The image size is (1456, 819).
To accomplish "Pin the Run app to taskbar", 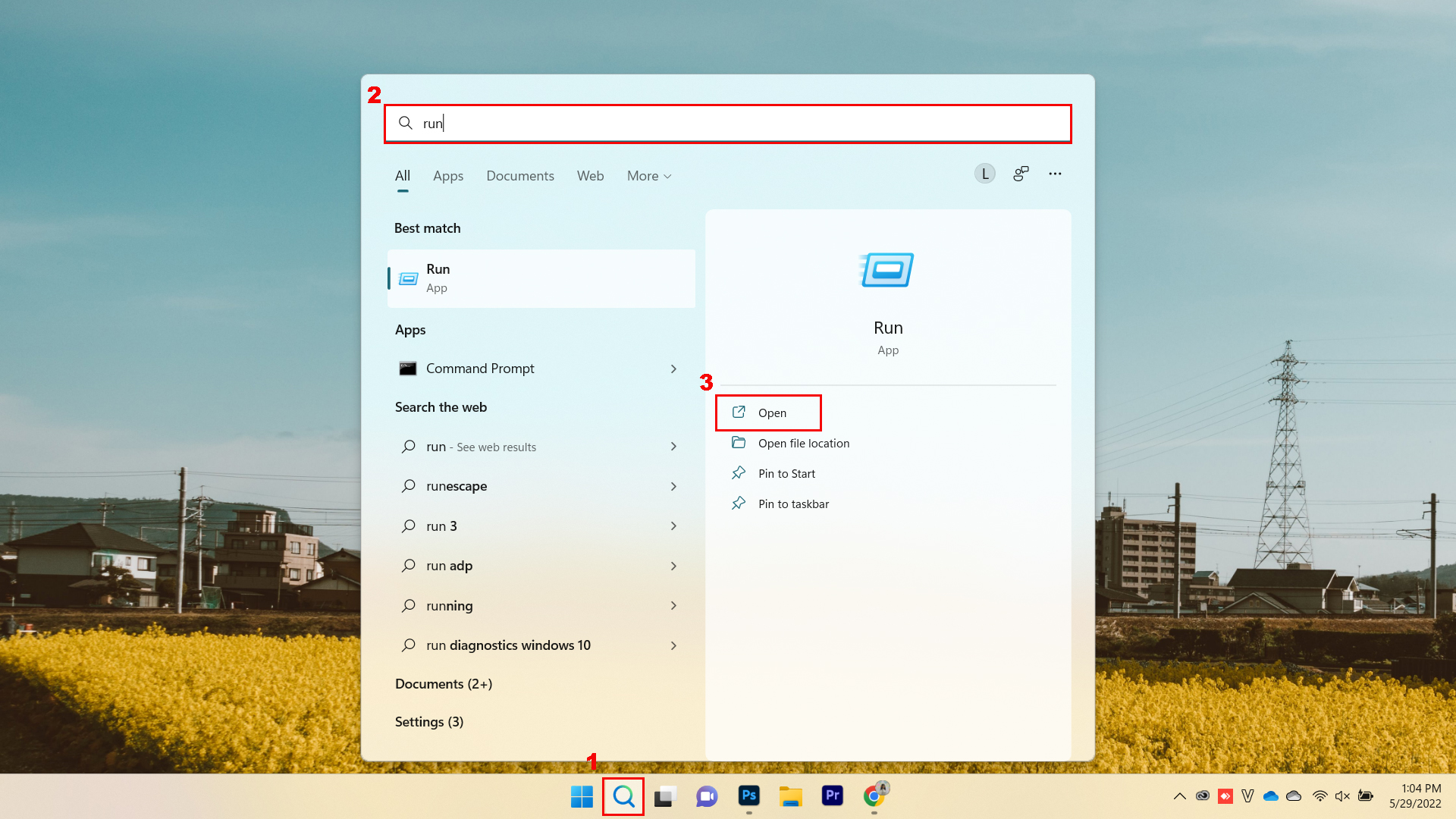I will tap(793, 503).
